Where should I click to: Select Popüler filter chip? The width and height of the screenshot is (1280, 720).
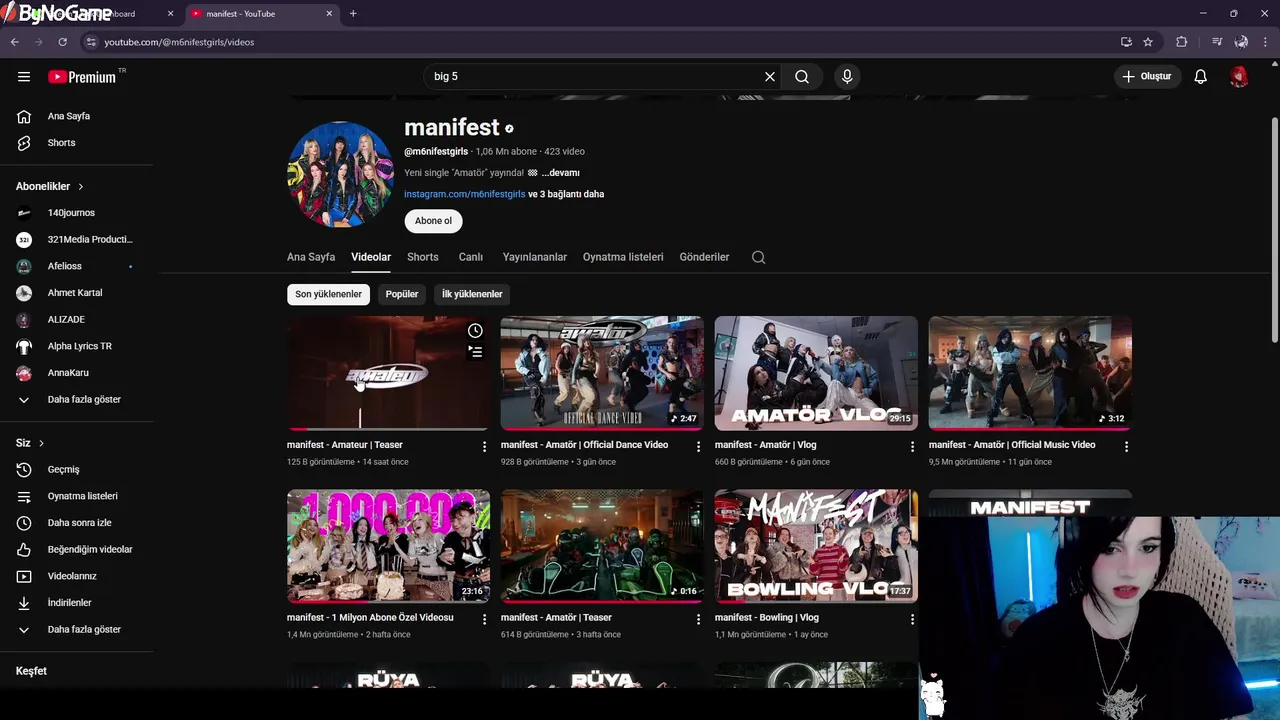tap(402, 294)
